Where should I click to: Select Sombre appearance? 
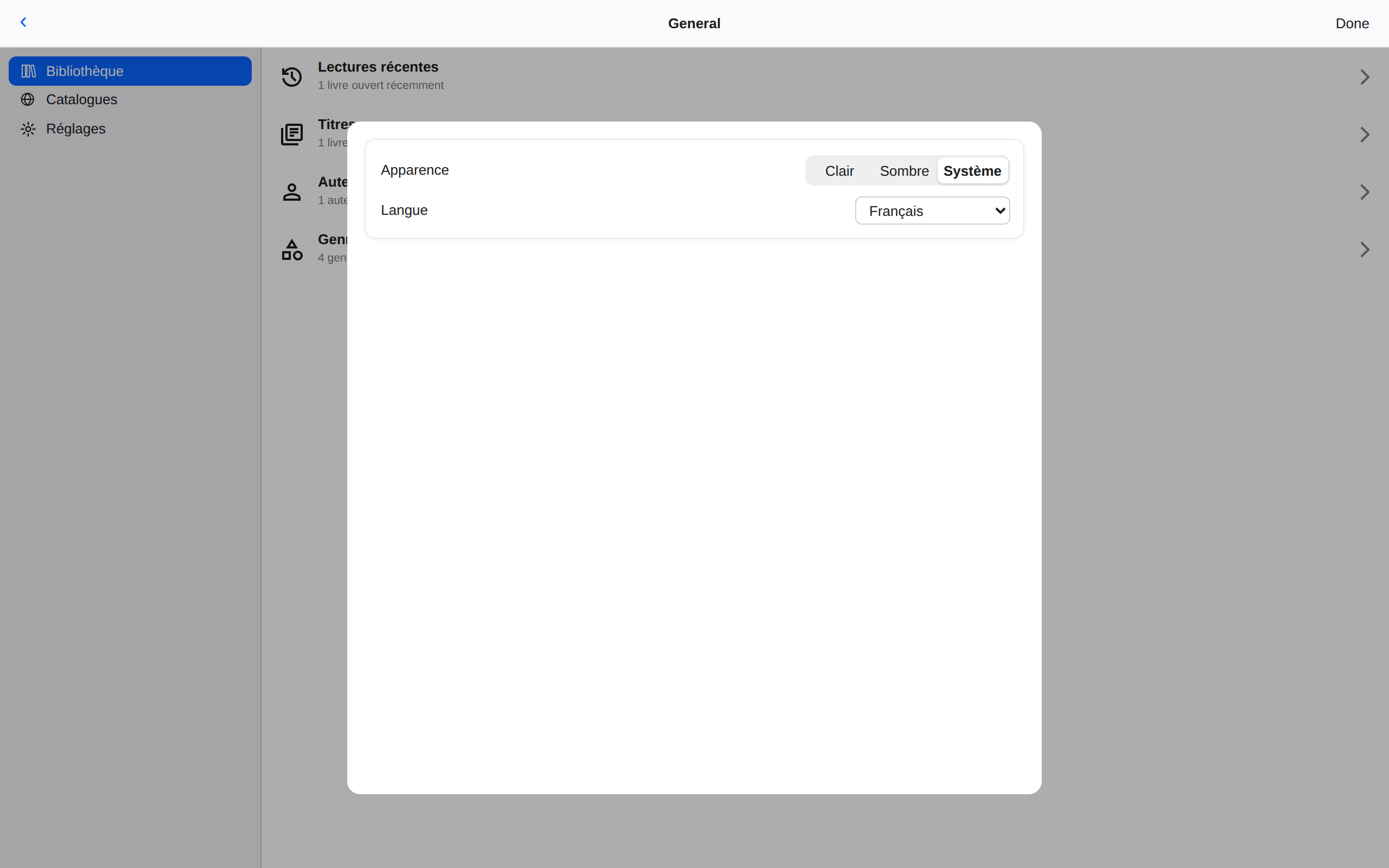pos(904,171)
